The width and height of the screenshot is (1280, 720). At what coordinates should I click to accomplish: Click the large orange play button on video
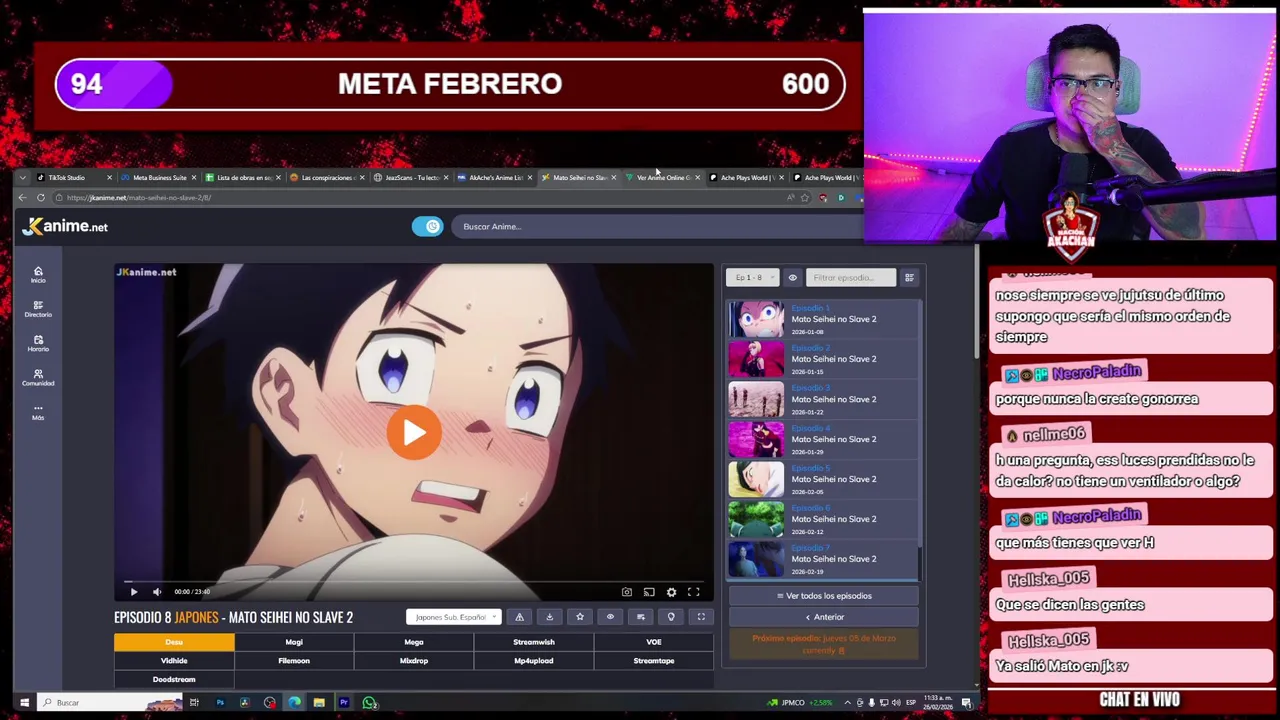coord(414,432)
